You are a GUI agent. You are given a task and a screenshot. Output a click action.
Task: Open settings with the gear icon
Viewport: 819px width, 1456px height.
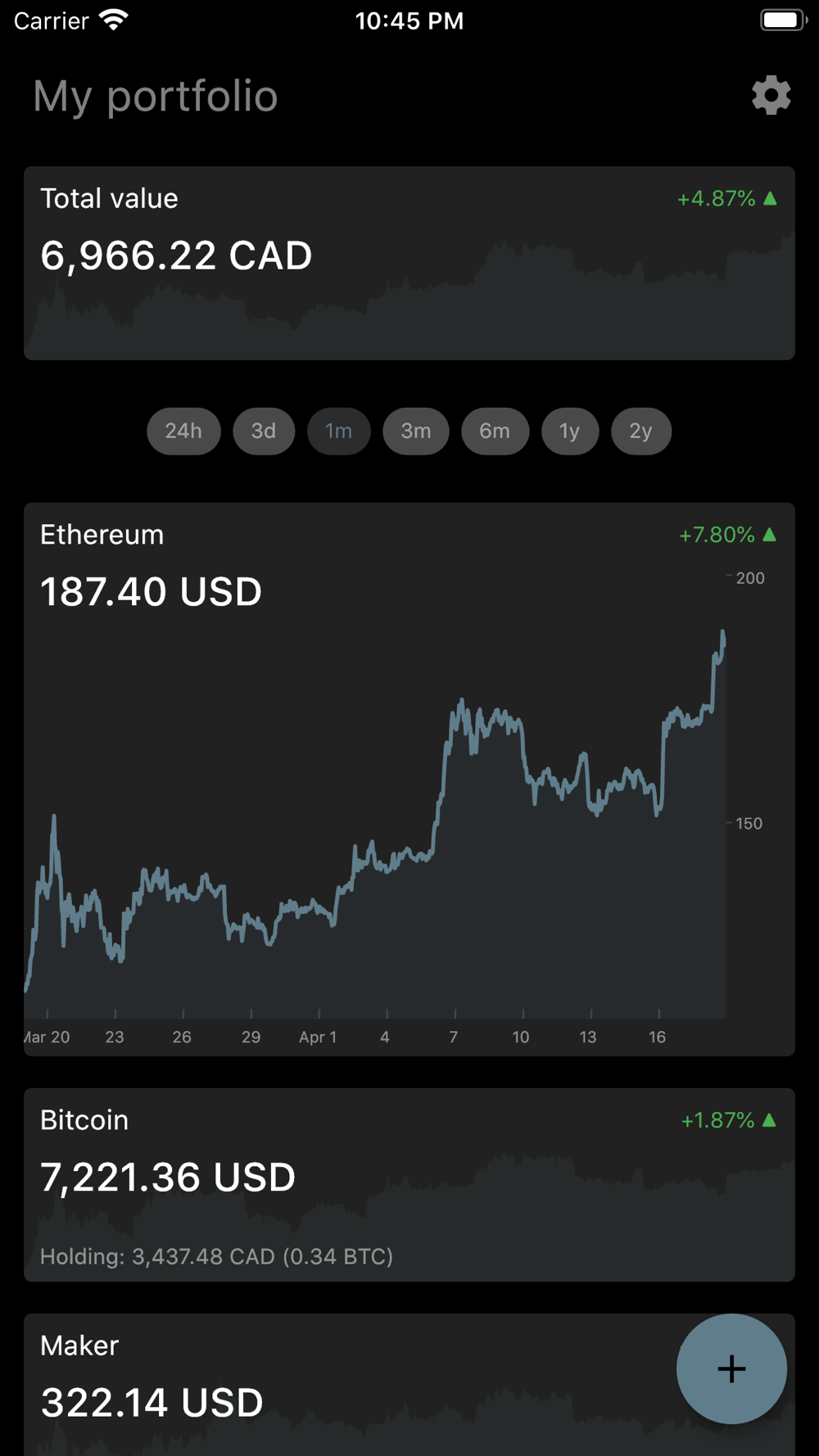point(771,96)
